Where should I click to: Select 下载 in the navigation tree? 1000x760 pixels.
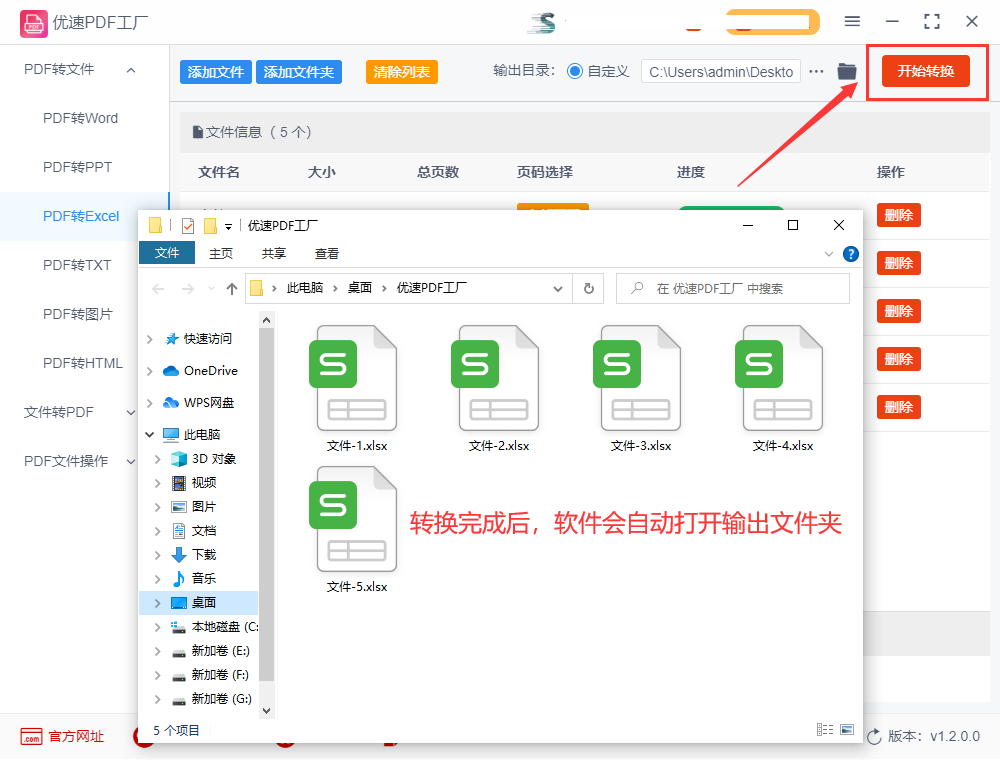point(204,555)
